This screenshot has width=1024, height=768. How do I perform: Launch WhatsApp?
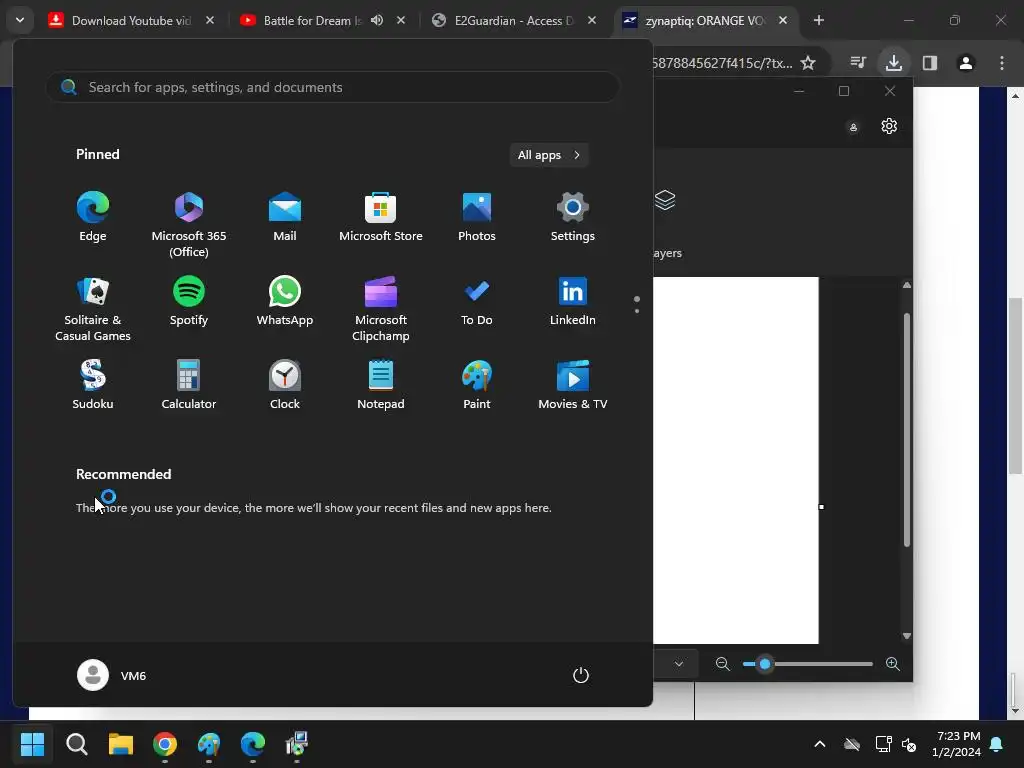tap(285, 301)
